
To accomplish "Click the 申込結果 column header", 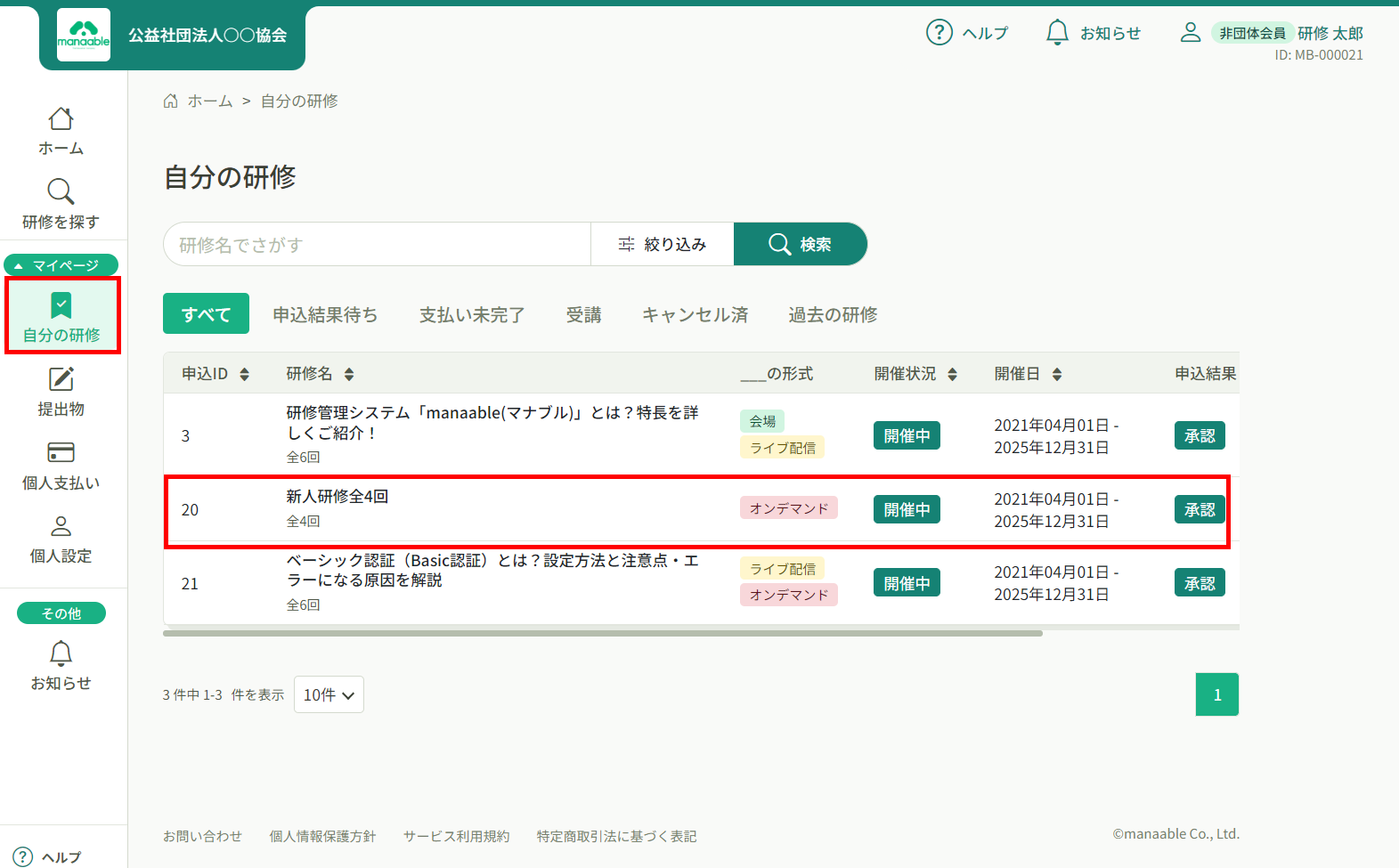I will (1206, 374).
